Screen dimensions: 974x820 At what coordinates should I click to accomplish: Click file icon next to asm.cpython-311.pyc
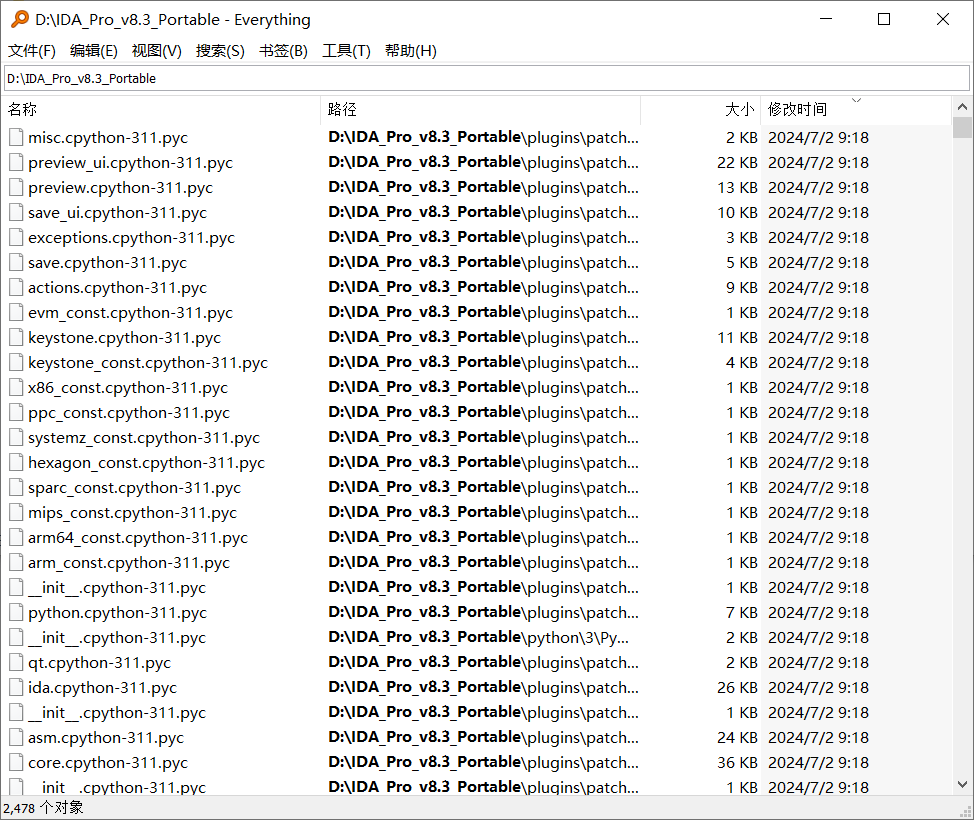pyautogui.click(x=16, y=737)
